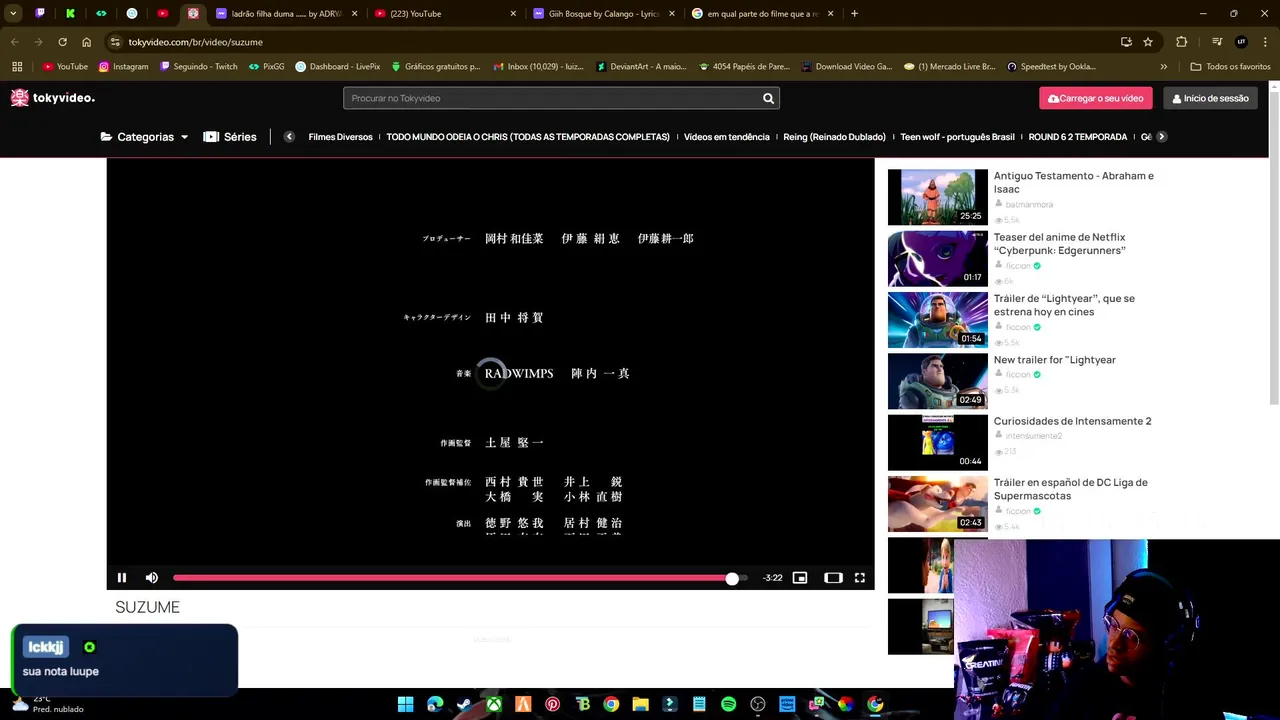Screen dimensions: 1280x720
Task: Open 'New trailer for Lightyear' link
Action: [x=1054, y=360]
